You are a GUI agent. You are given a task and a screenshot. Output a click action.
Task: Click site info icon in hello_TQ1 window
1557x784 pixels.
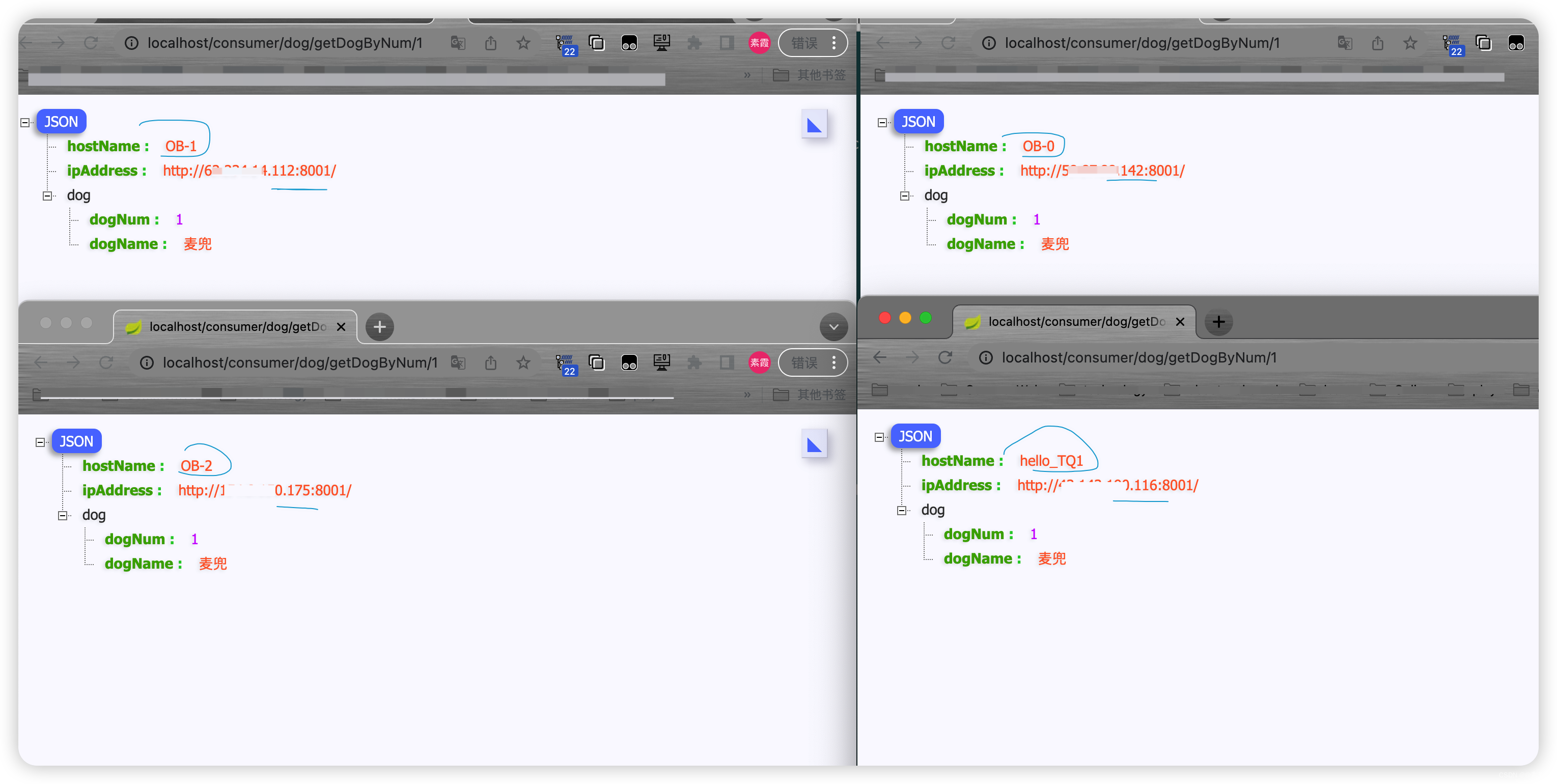[x=986, y=358]
